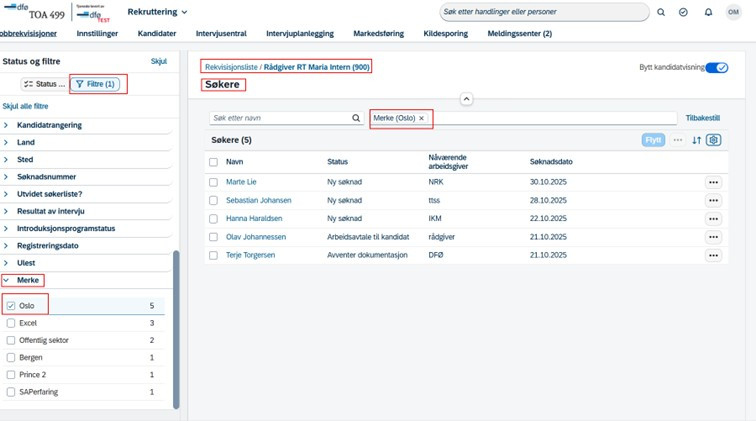Select the checkbox for Sebastian Johansen

pos(214,200)
